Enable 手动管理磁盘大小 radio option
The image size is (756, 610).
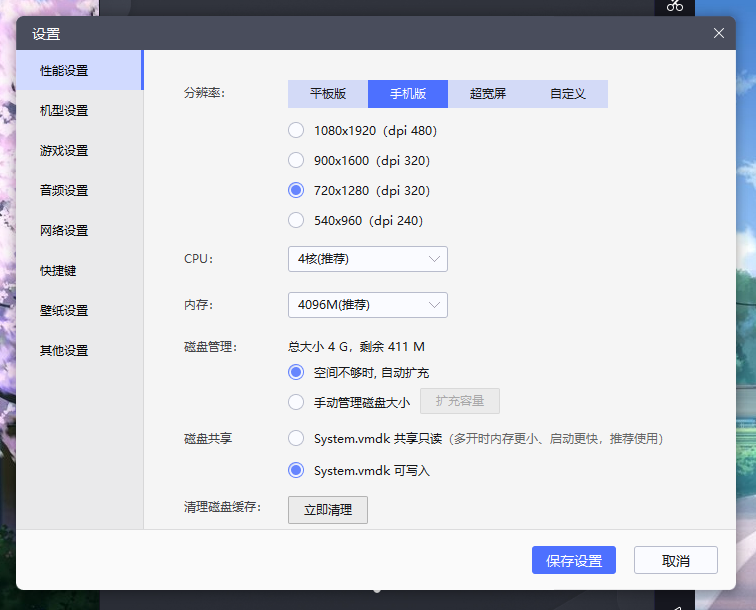pos(296,402)
